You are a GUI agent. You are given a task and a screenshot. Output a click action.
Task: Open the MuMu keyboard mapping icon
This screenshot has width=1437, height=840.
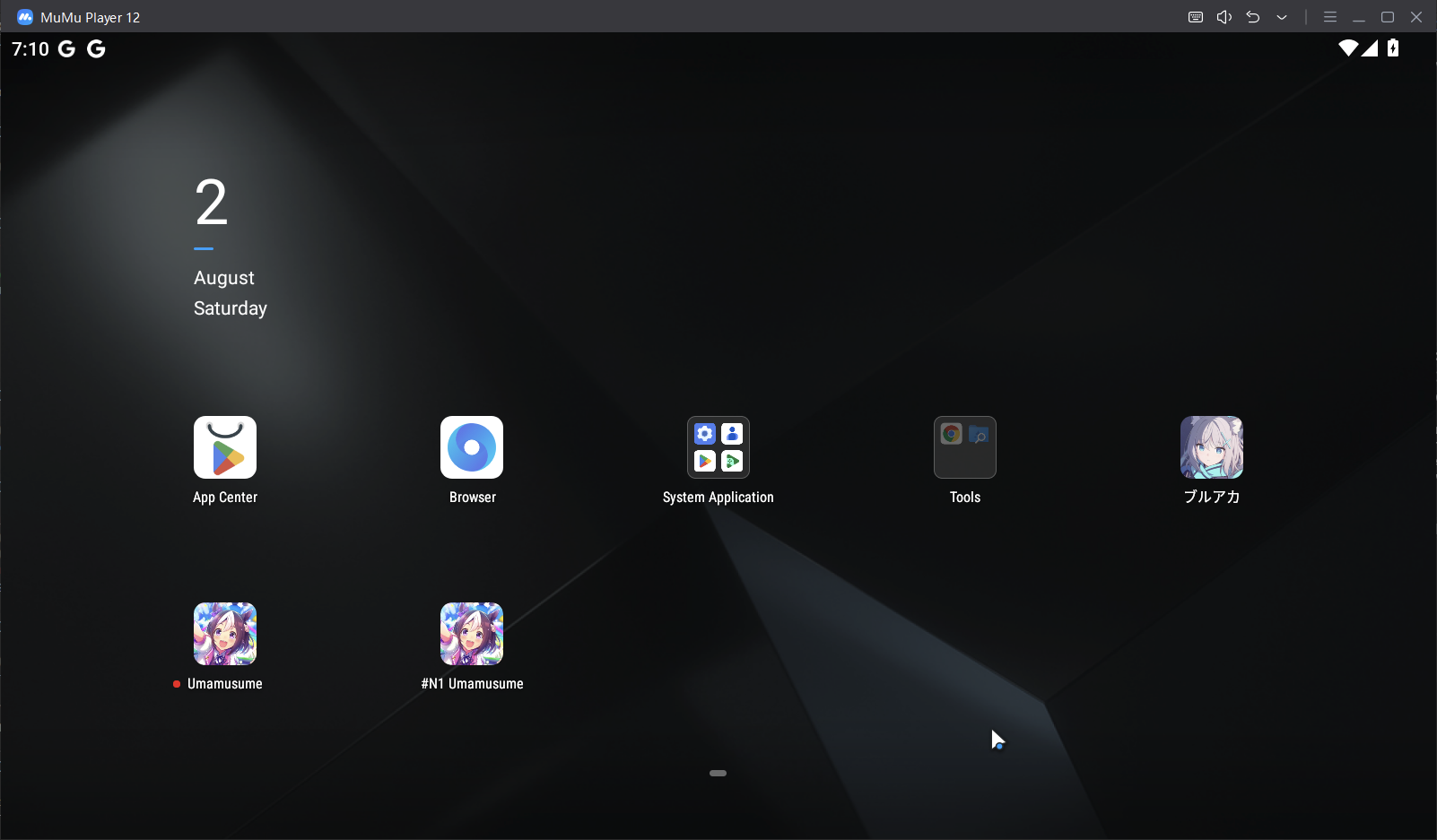pyautogui.click(x=1196, y=17)
